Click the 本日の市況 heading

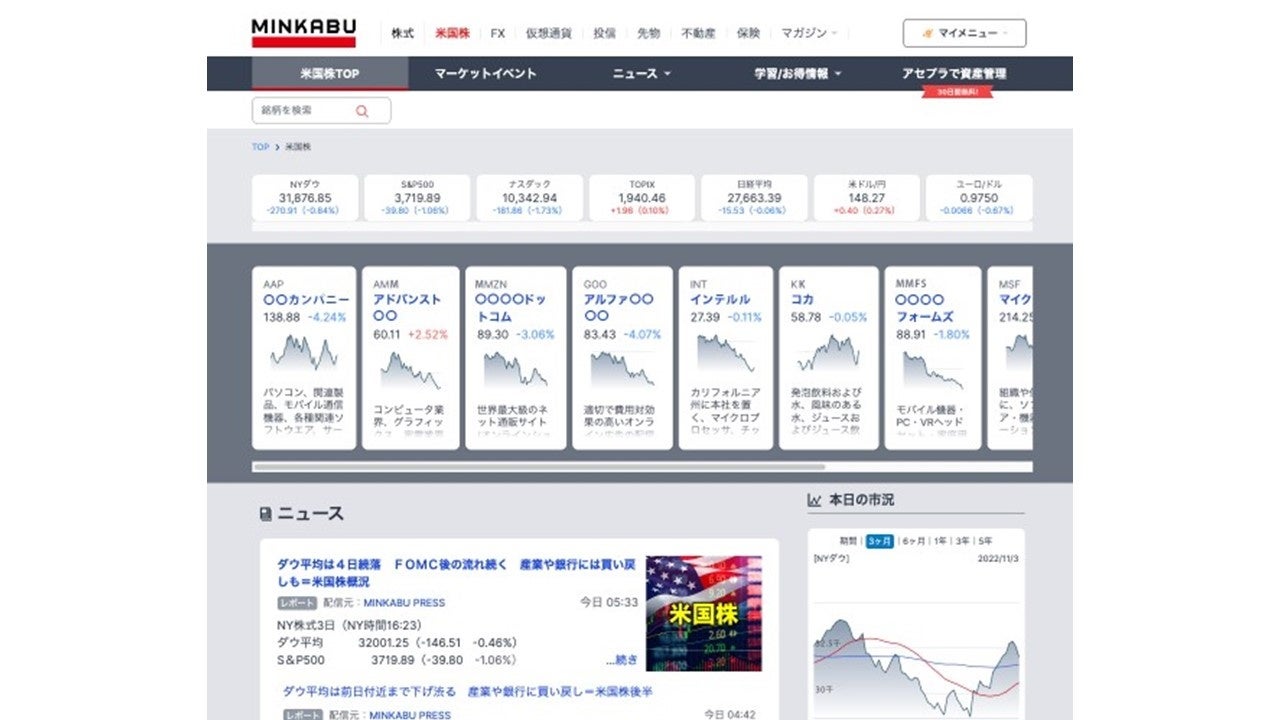coord(861,500)
